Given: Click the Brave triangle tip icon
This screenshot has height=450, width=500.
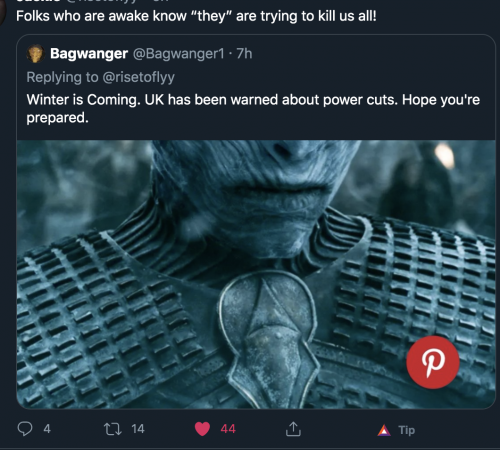Looking at the screenshot, I should click(x=384, y=430).
